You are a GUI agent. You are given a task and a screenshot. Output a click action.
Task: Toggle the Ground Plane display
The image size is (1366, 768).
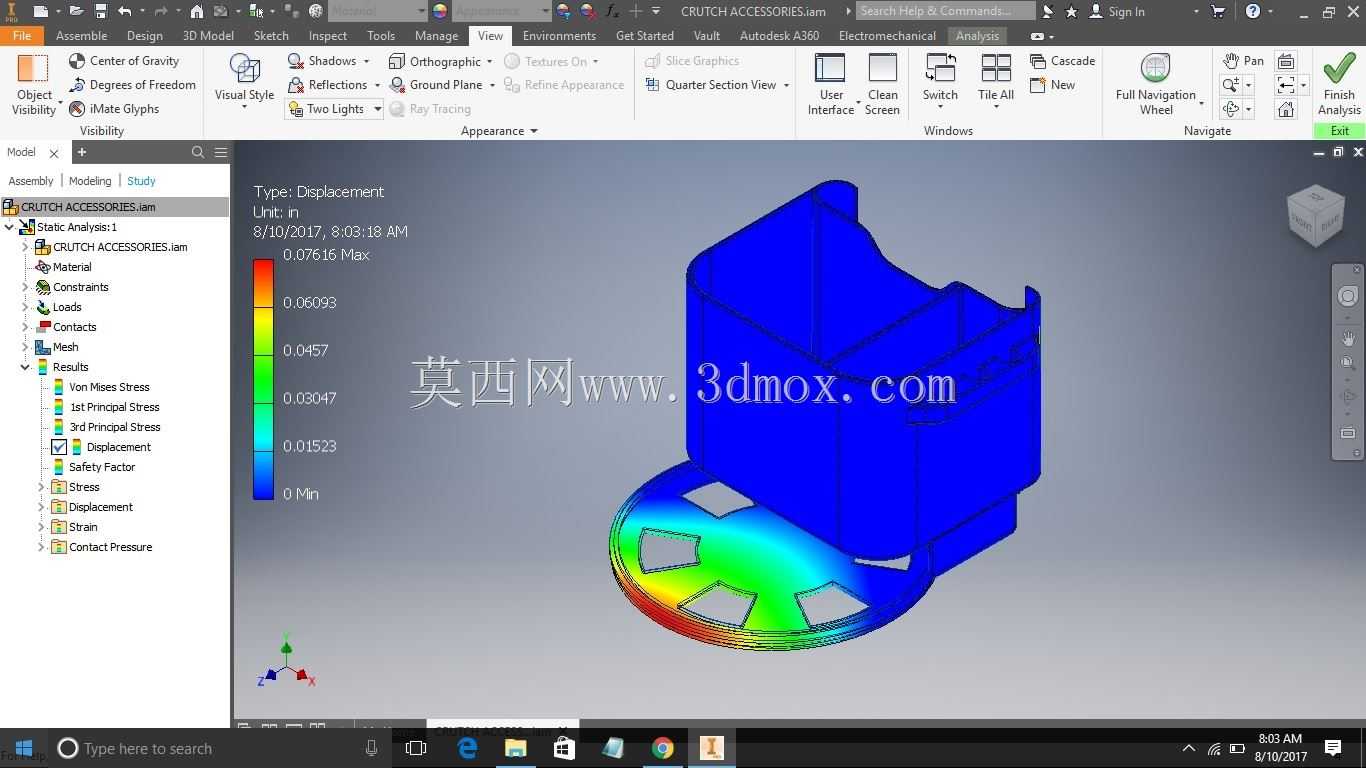point(442,85)
